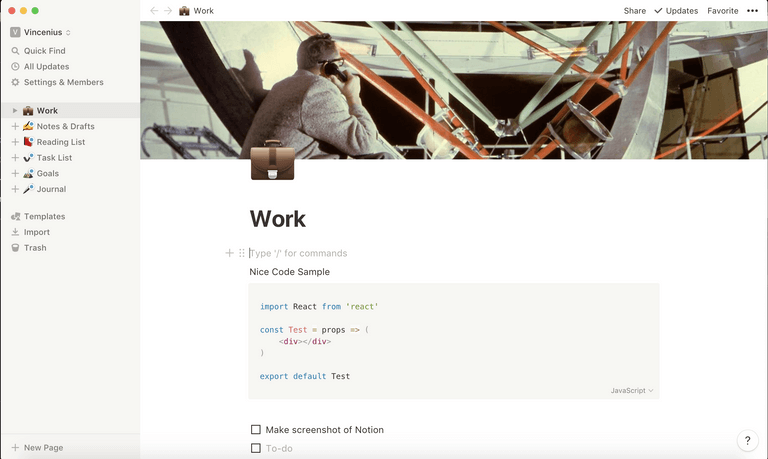Screen dimensions: 768x459
Task: Go back with the left arrow
Action: click(154, 11)
